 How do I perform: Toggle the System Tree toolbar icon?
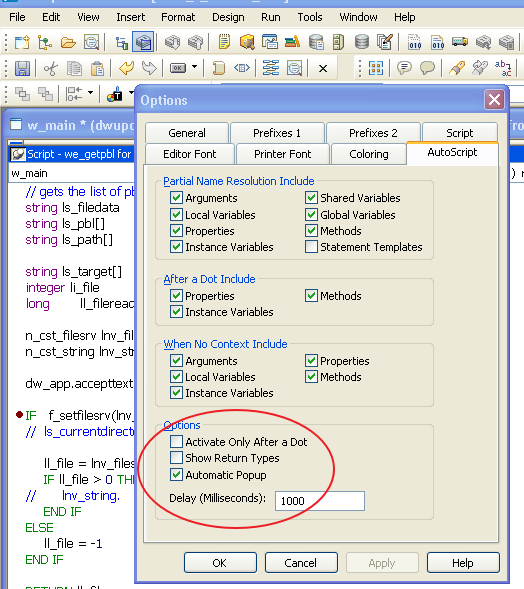(121, 42)
